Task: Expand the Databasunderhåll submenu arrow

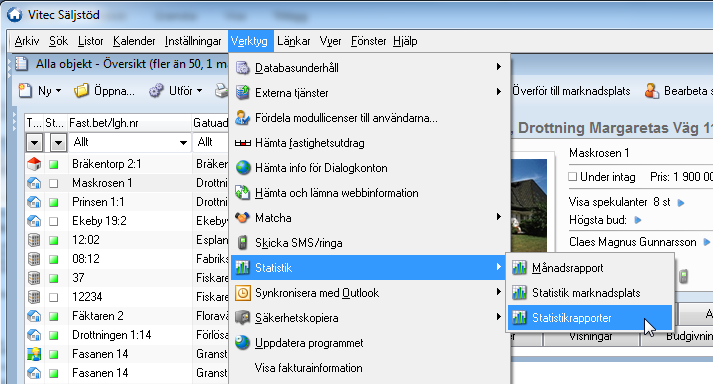Action: (x=499, y=67)
